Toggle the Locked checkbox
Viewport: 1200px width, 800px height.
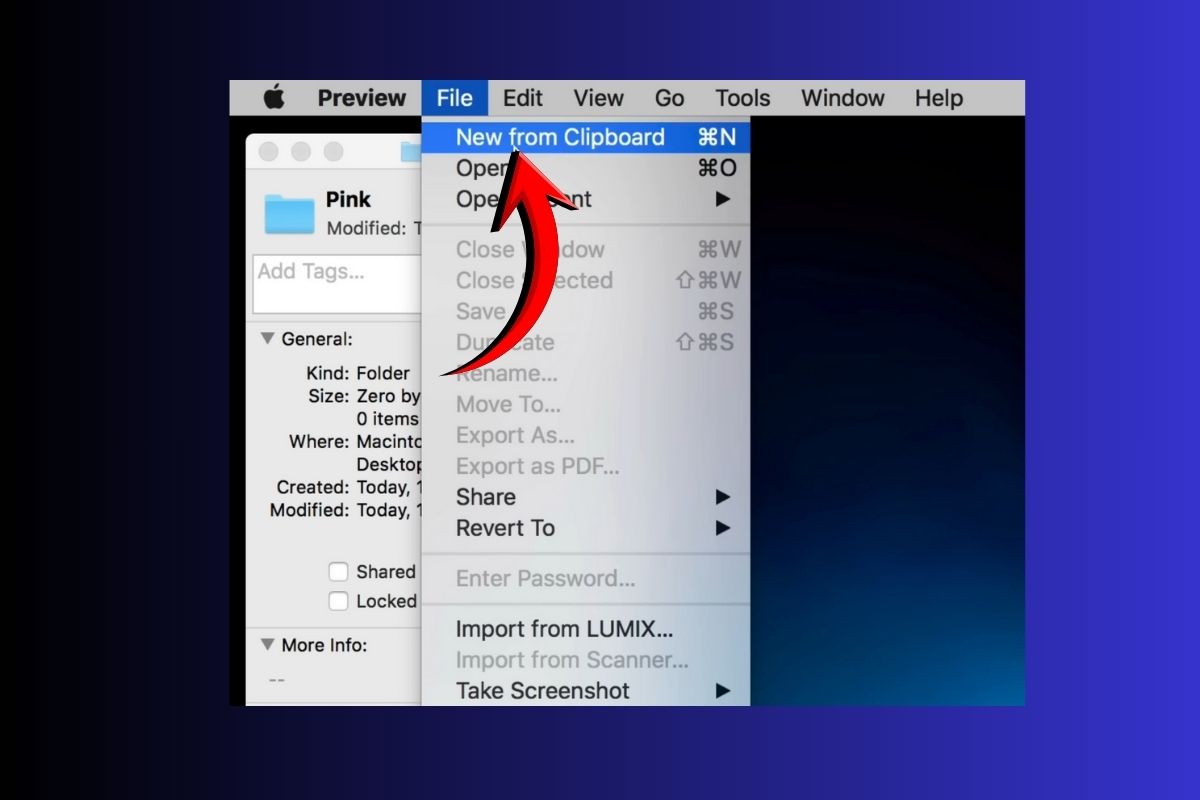339,601
